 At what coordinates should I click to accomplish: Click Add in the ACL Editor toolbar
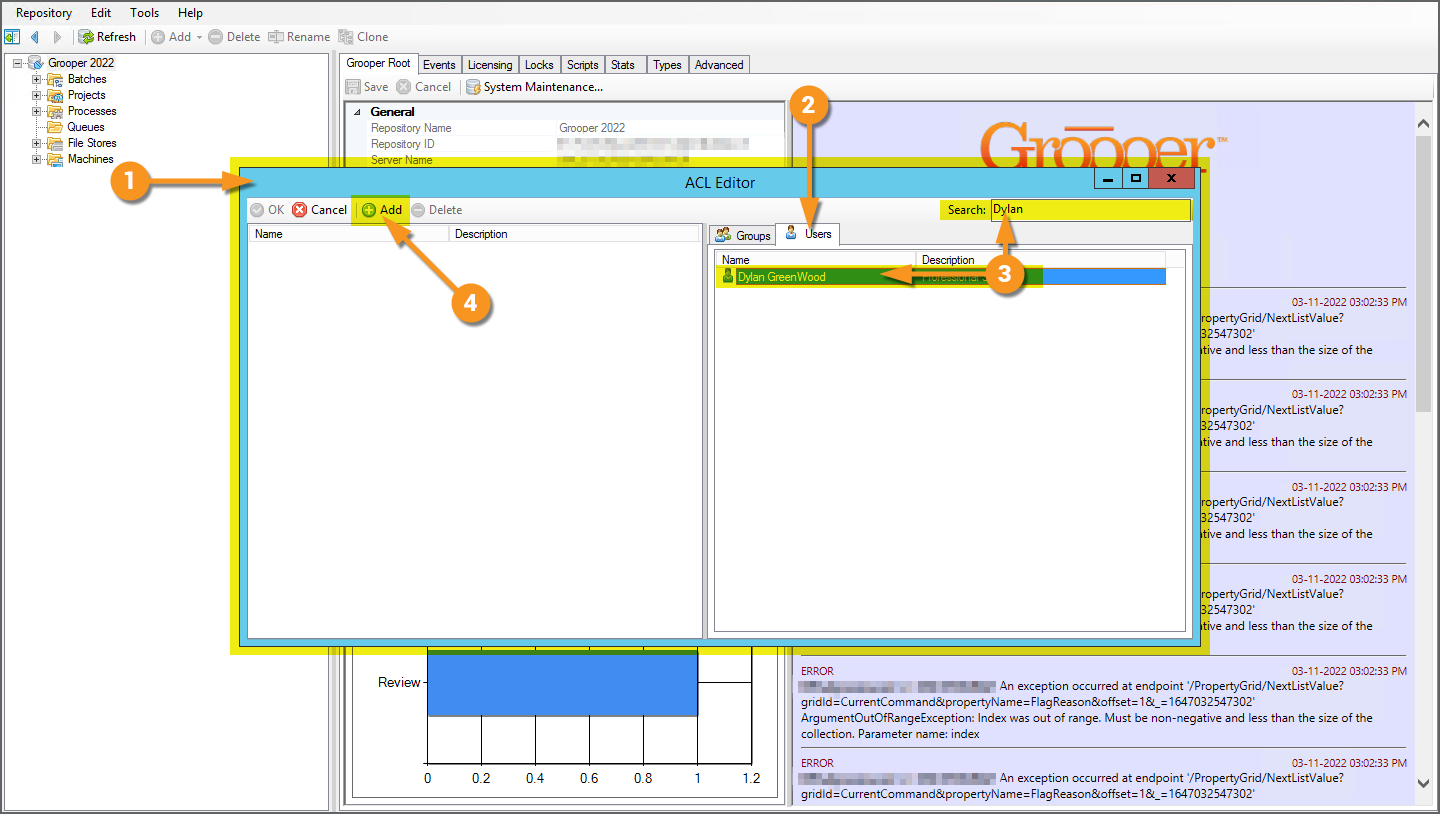382,210
